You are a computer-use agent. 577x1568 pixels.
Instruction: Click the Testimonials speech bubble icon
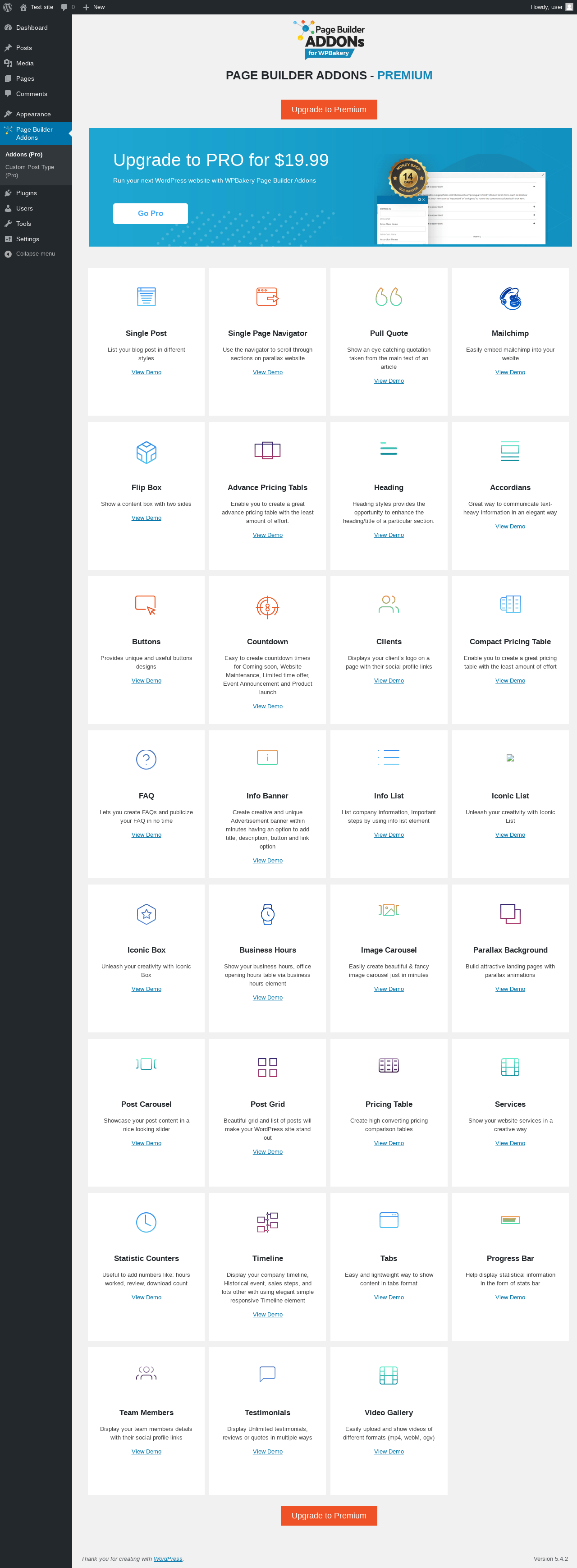[x=267, y=1374]
